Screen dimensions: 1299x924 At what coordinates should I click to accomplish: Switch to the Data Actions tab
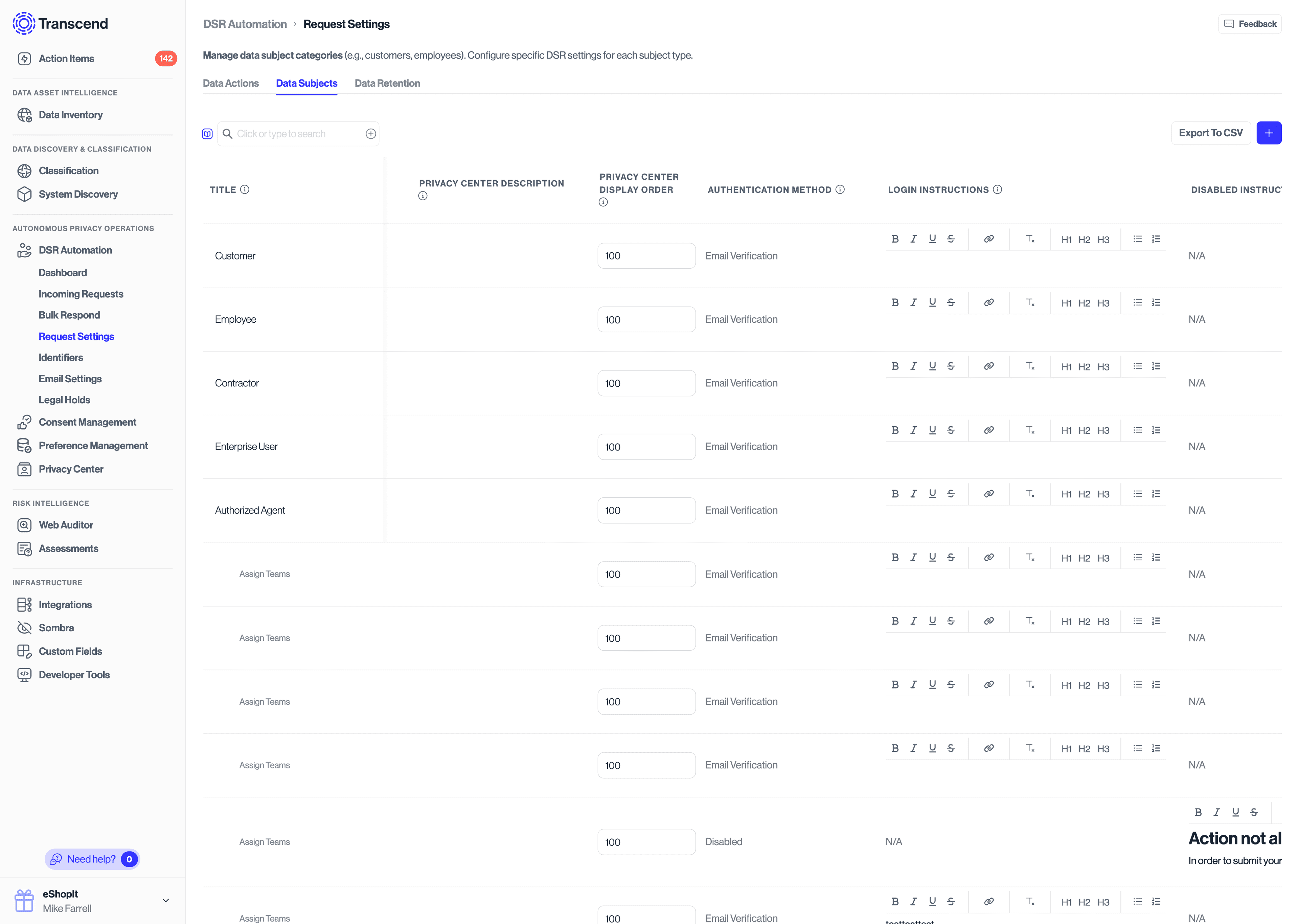[x=231, y=83]
